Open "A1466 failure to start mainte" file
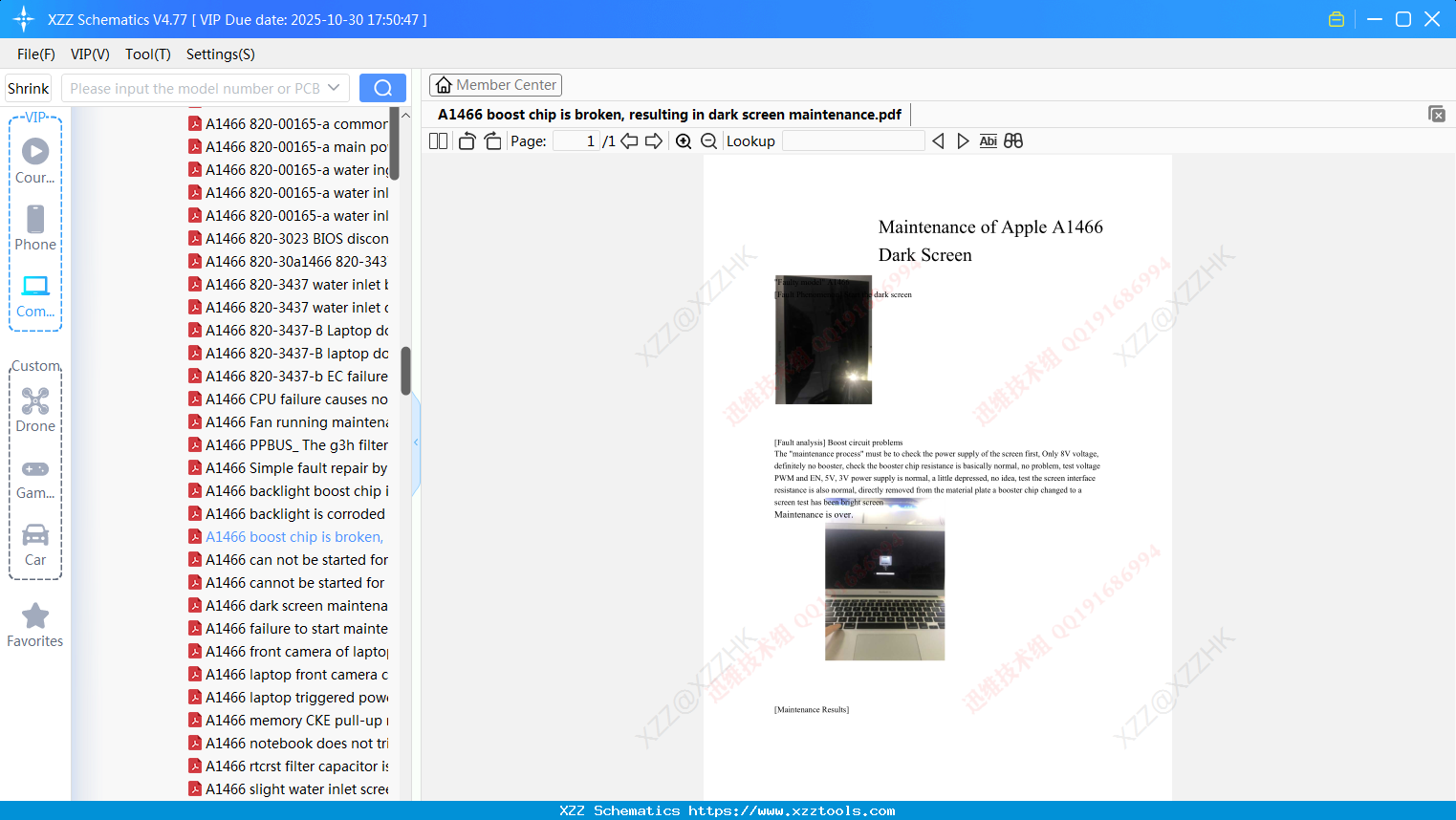Image resolution: width=1456 pixels, height=820 pixels. [x=288, y=629]
